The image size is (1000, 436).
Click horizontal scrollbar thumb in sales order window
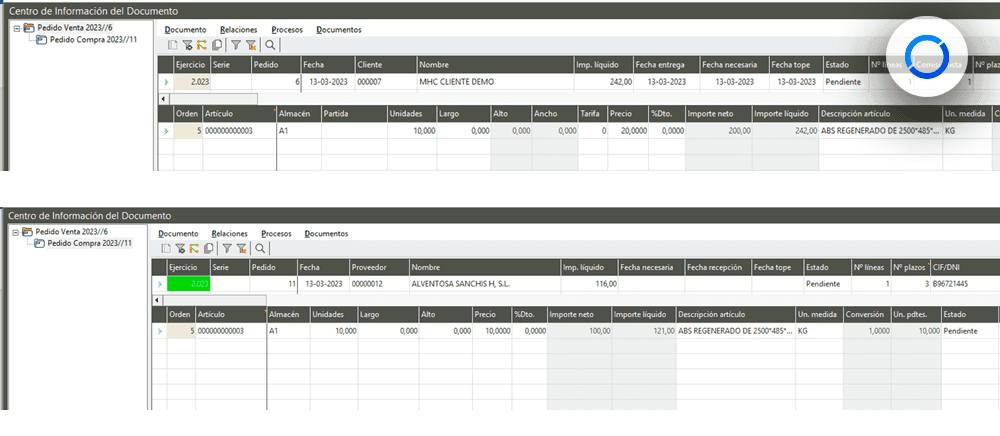pyautogui.click(x=212, y=99)
